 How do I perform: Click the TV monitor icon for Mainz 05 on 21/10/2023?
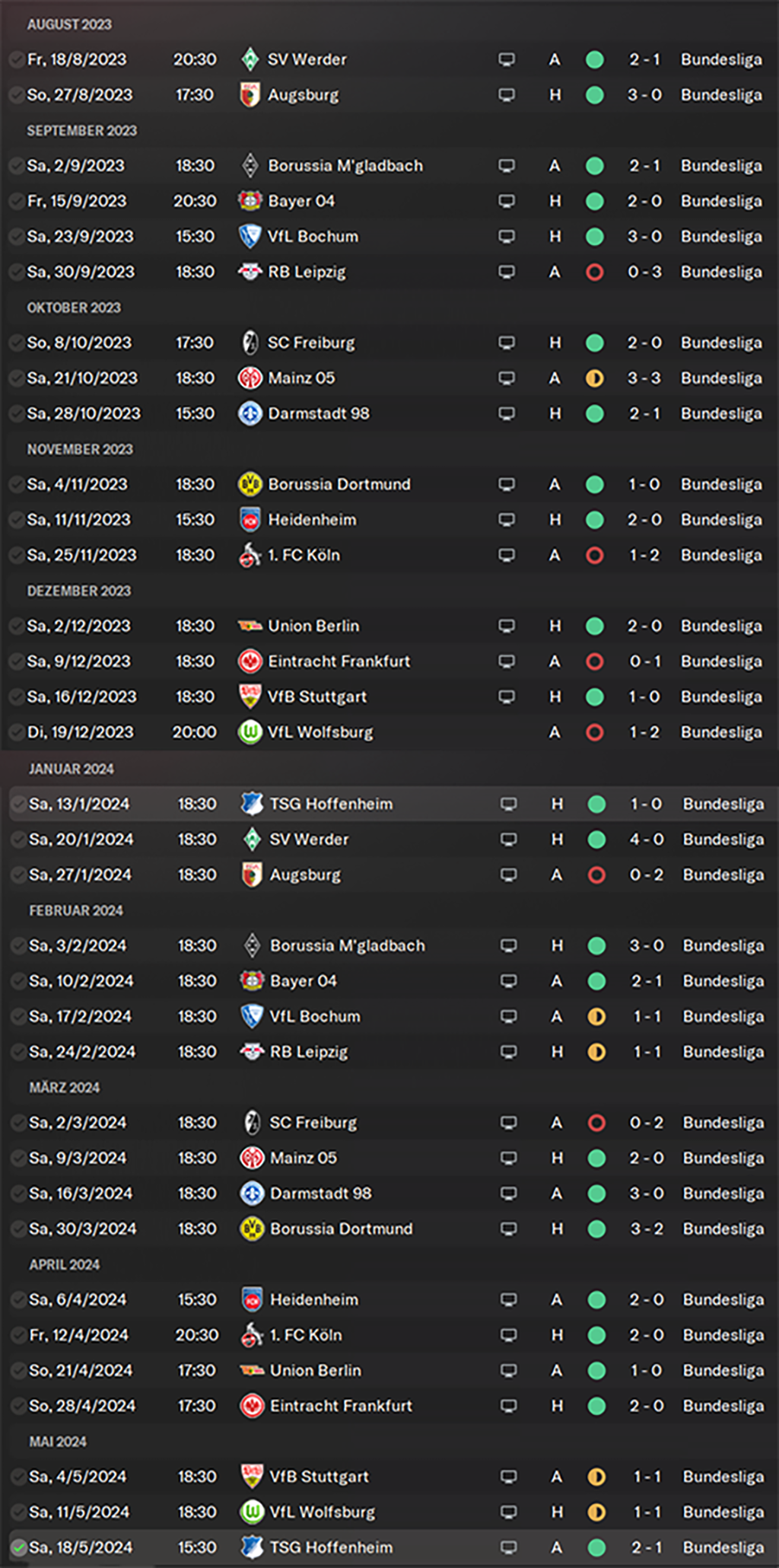click(507, 378)
